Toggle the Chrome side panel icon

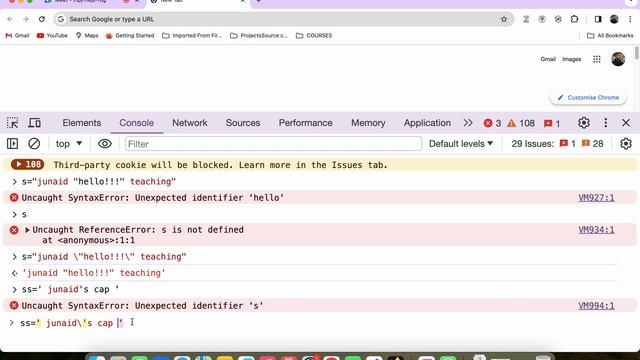(598, 19)
